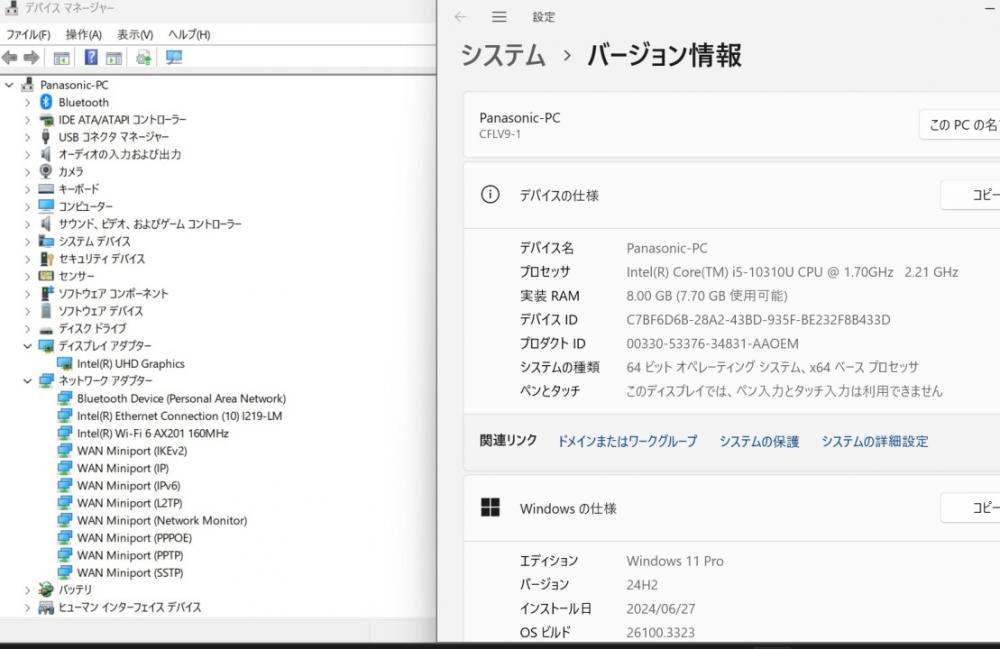Viewport: 1000px width, 649px height.
Task: Expand the コンピューター category arrow
Action: [27, 207]
